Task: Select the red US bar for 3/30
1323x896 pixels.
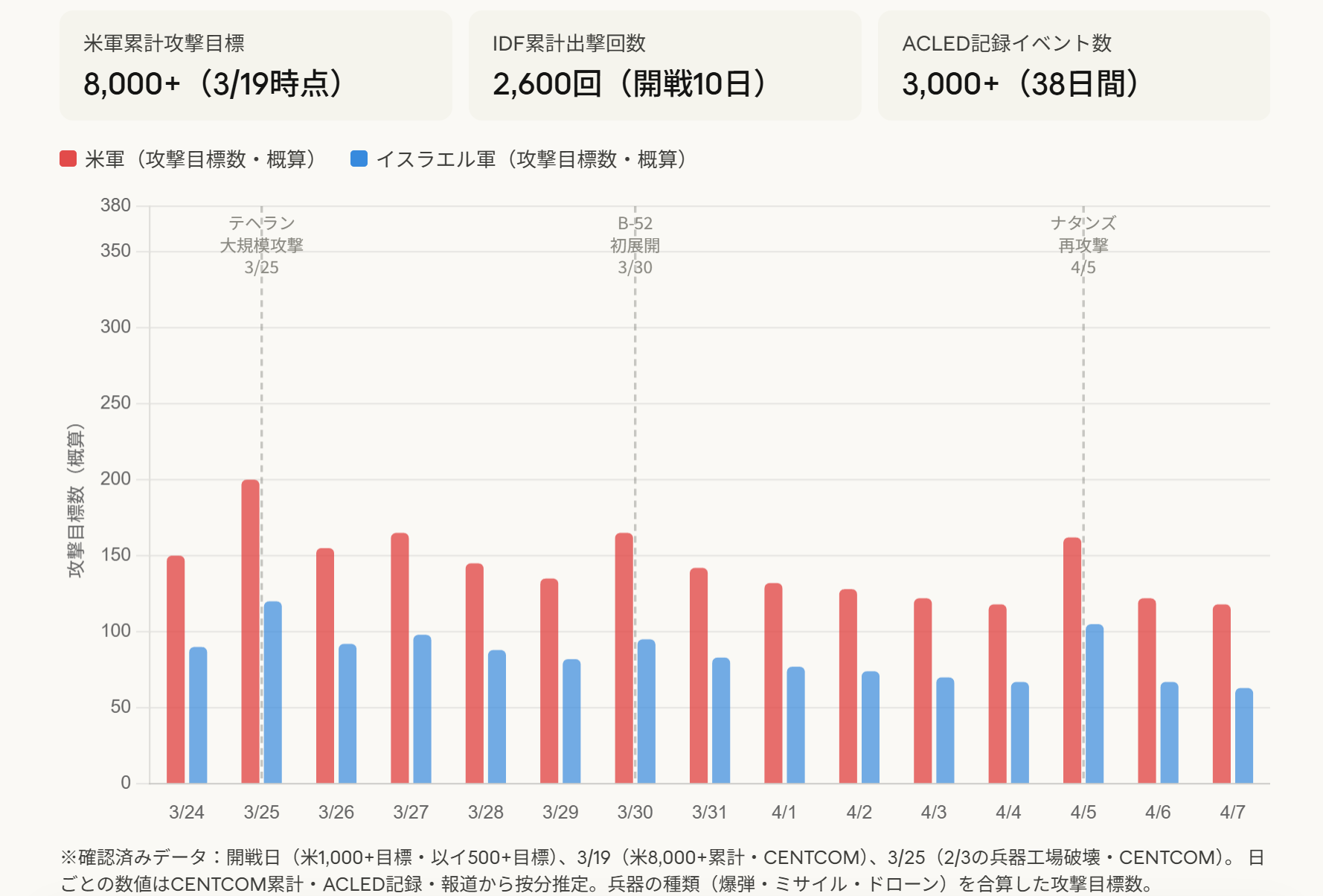Action: pos(624,658)
